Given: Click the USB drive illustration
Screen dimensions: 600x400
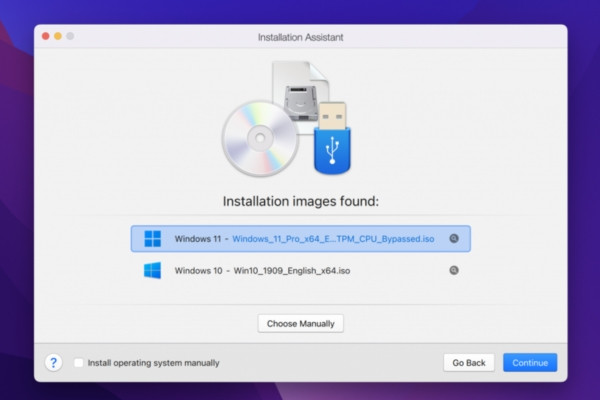Looking at the screenshot, I should tap(332, 138).
